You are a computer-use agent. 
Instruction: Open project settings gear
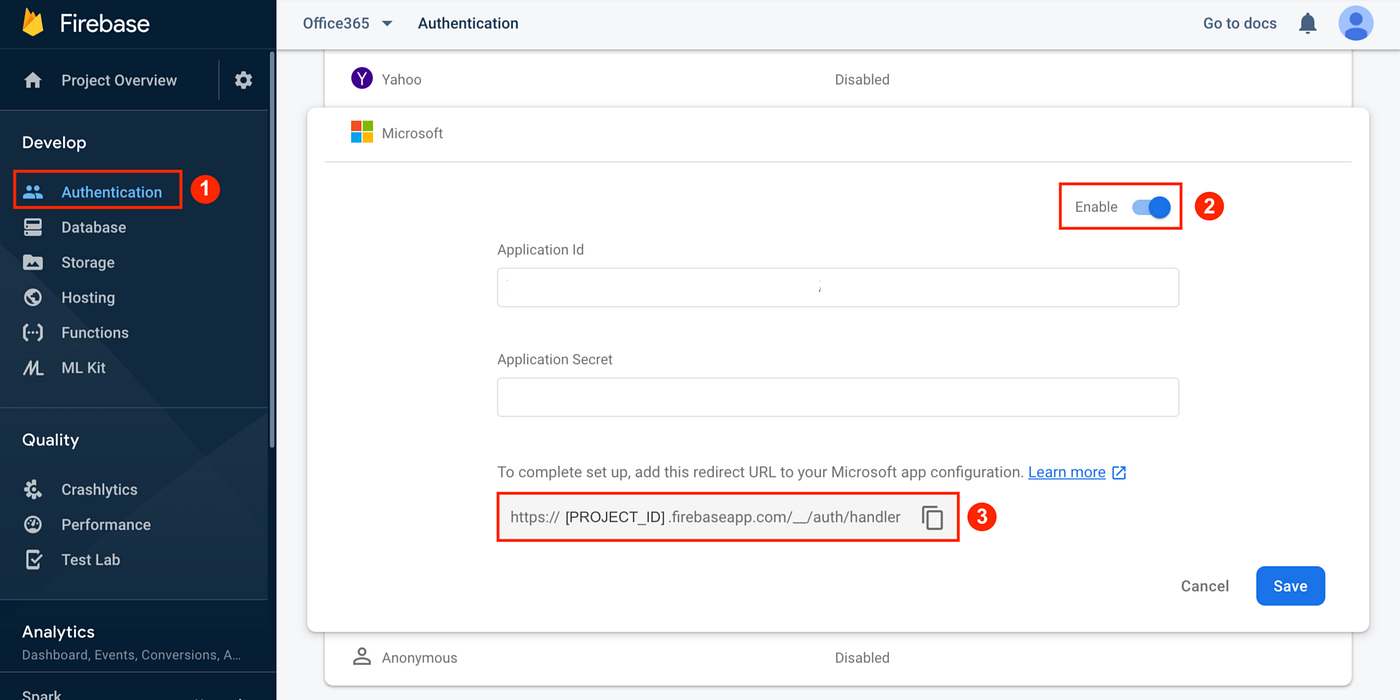coord(243,79)
